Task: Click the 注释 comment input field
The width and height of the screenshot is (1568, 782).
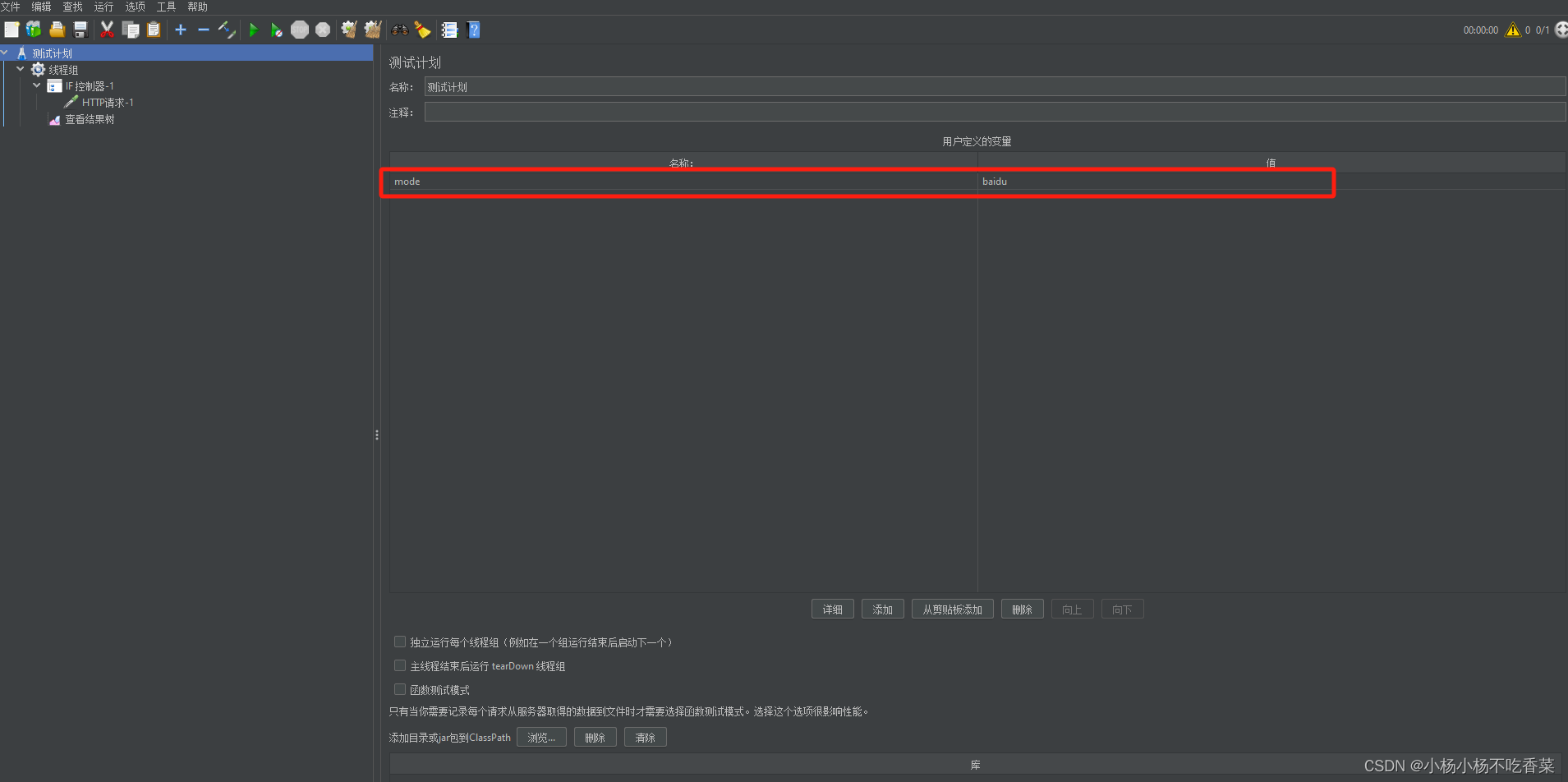Action: tap(995, 112)
